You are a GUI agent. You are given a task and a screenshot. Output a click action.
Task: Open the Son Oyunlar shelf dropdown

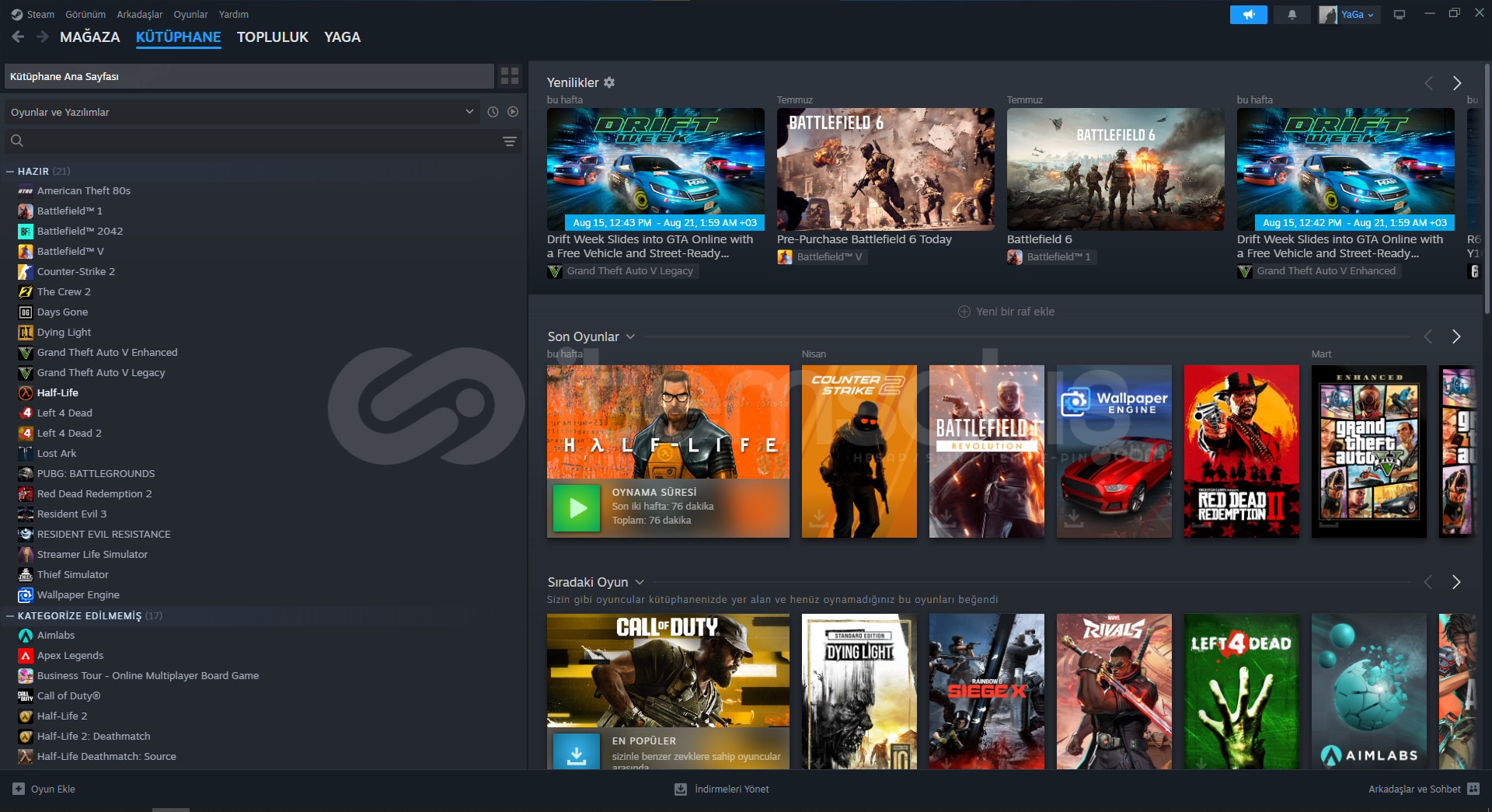pyautogui.click(x=630, y=336)
